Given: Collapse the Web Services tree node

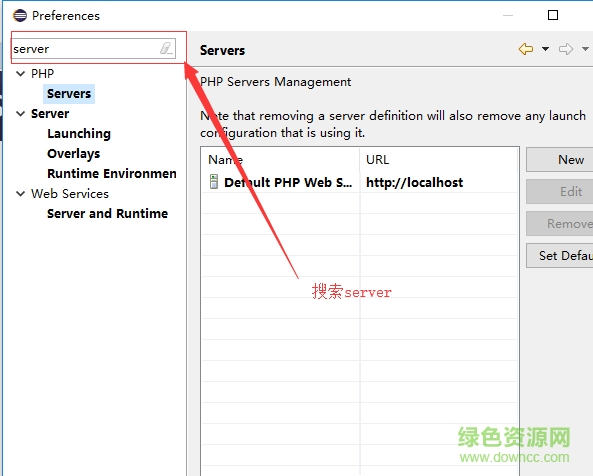Looking at the screenshot, I should tap(20, 194).
